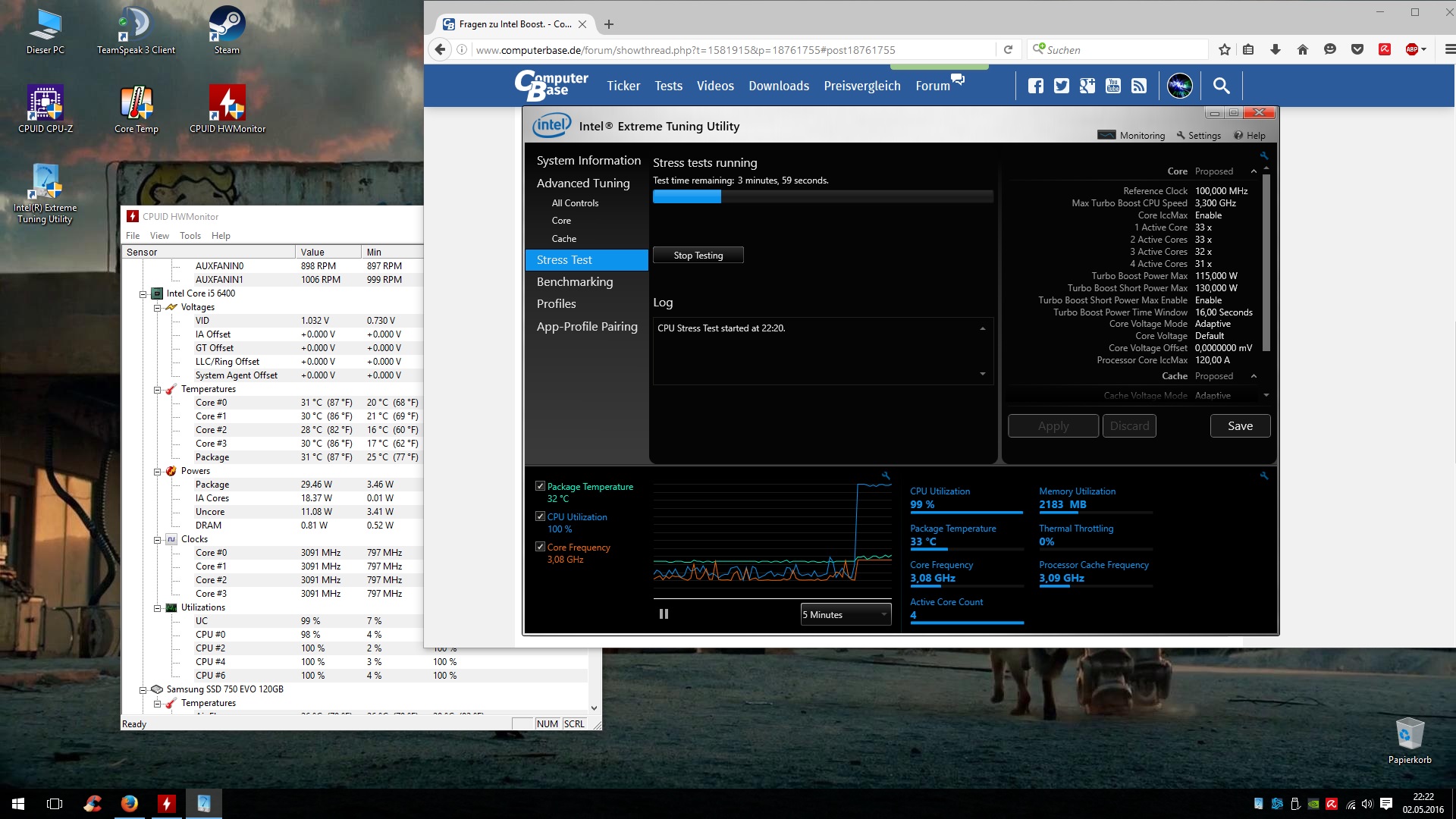Toggle the CPU Utilization graph checkbox

point(540,516)
